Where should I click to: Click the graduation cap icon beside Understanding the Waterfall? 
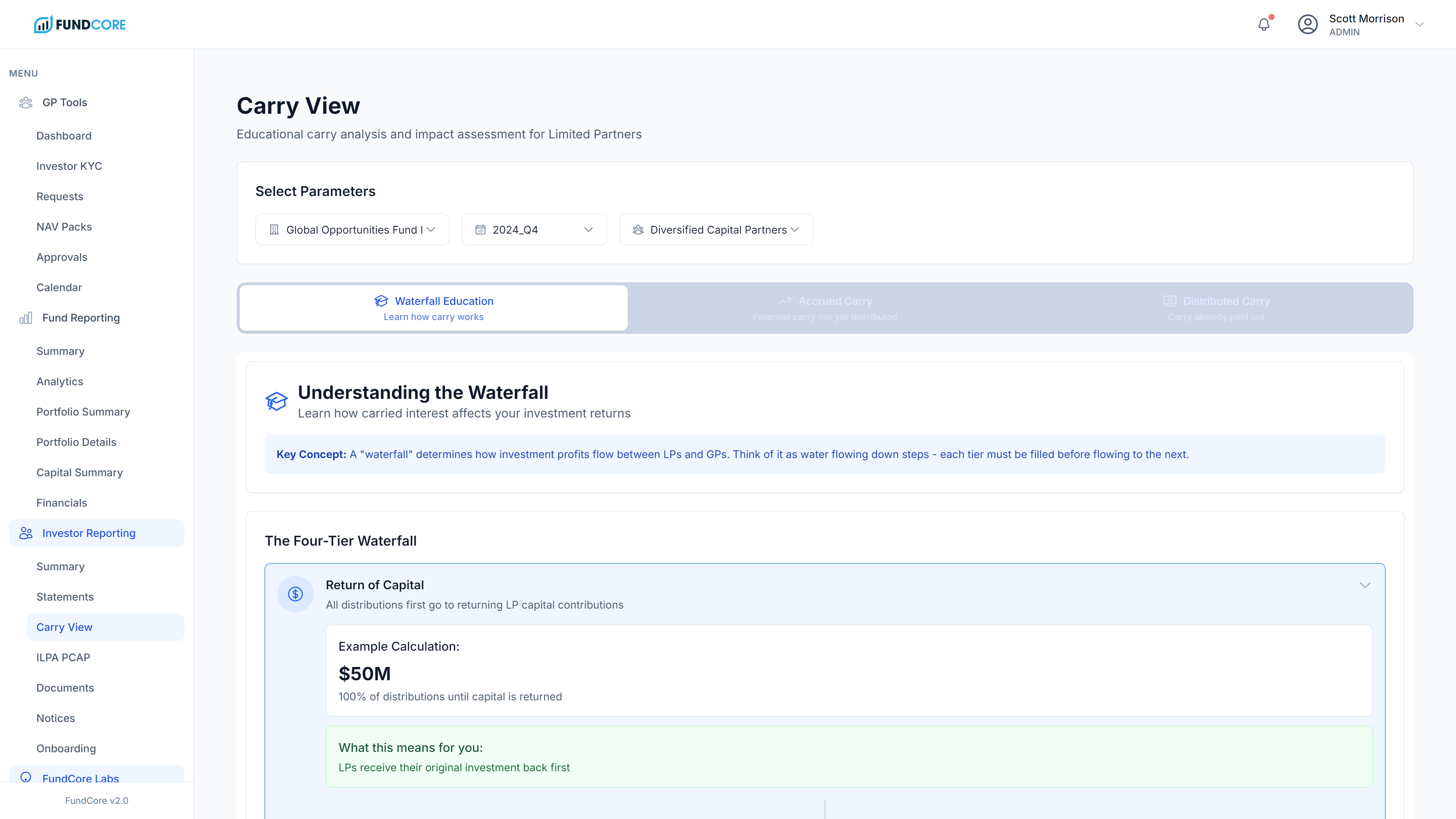[x=276, y=401]
